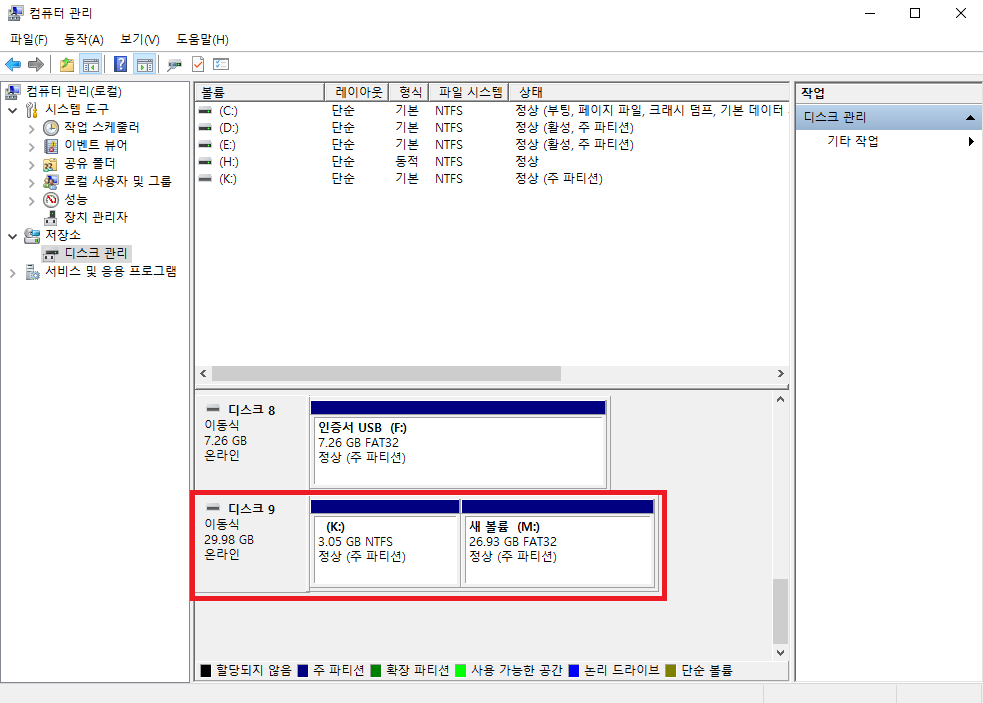The height and width of the screenshot is (703, 983).
Task: Click the gray Forward arrow in toolbar
Action: point(36,64)
